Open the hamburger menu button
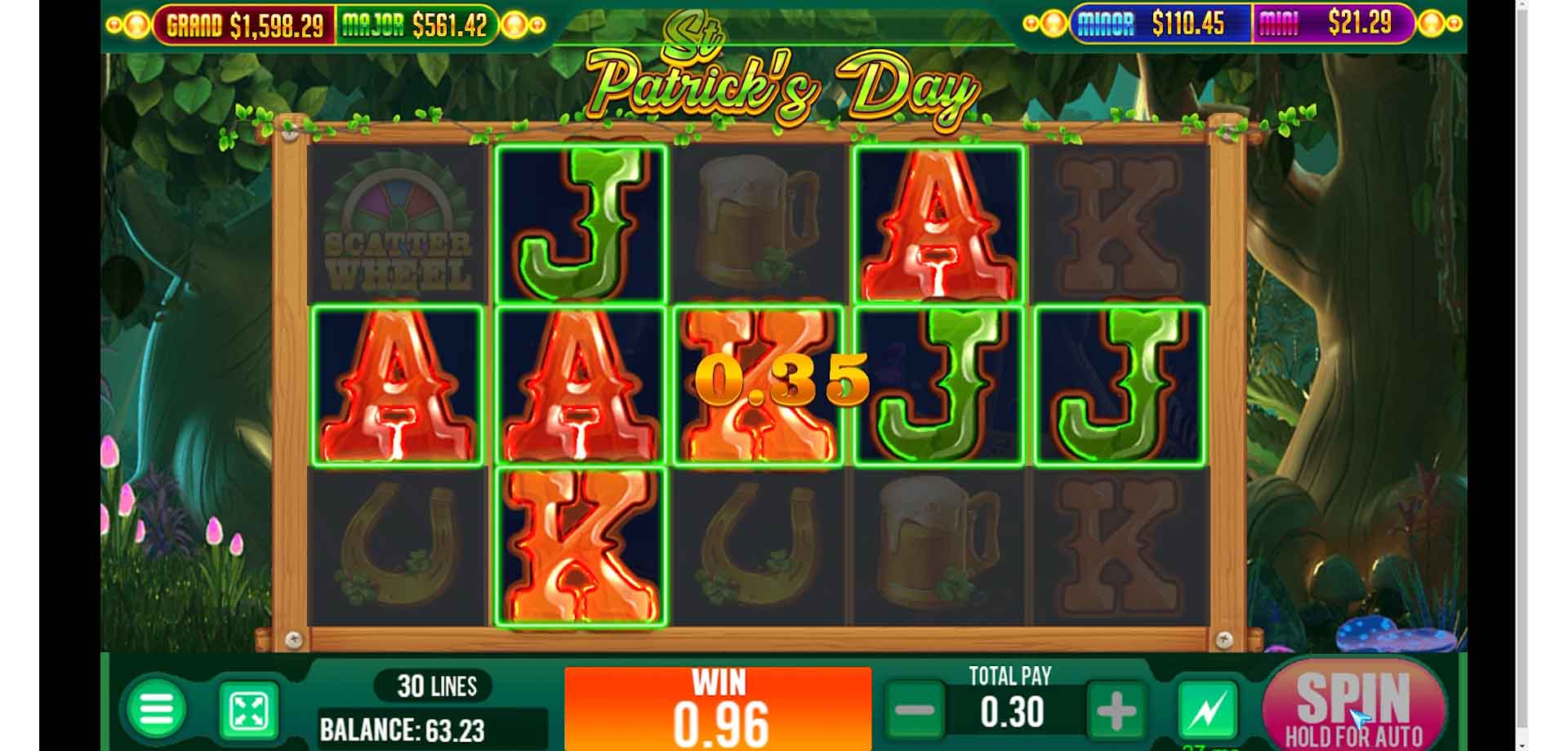Image resolution: width=1568 pixels, height=751 pixels. [x=157, y=710]
